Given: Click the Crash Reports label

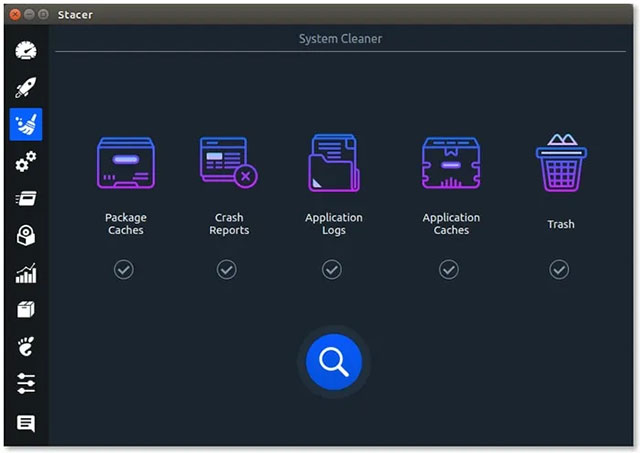Looking at the screenshot, I should tap(229, 224).
